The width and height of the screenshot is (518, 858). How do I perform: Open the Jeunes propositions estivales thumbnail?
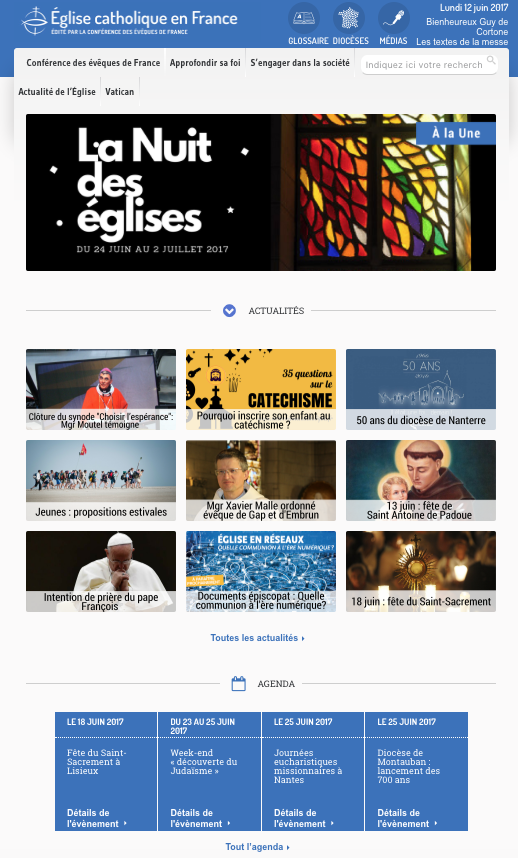pyautogui.click(x=101, y=480)
